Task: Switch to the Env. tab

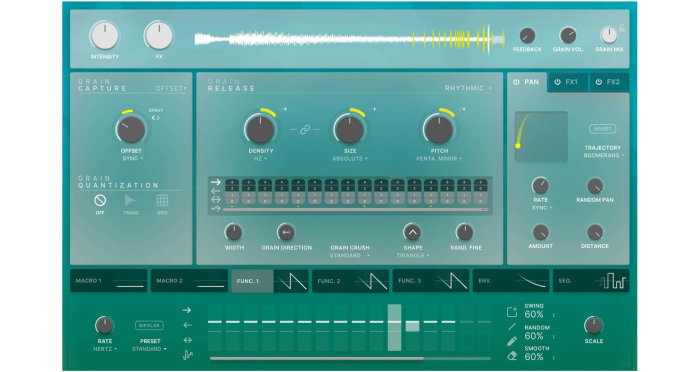Action: (512, 281)
